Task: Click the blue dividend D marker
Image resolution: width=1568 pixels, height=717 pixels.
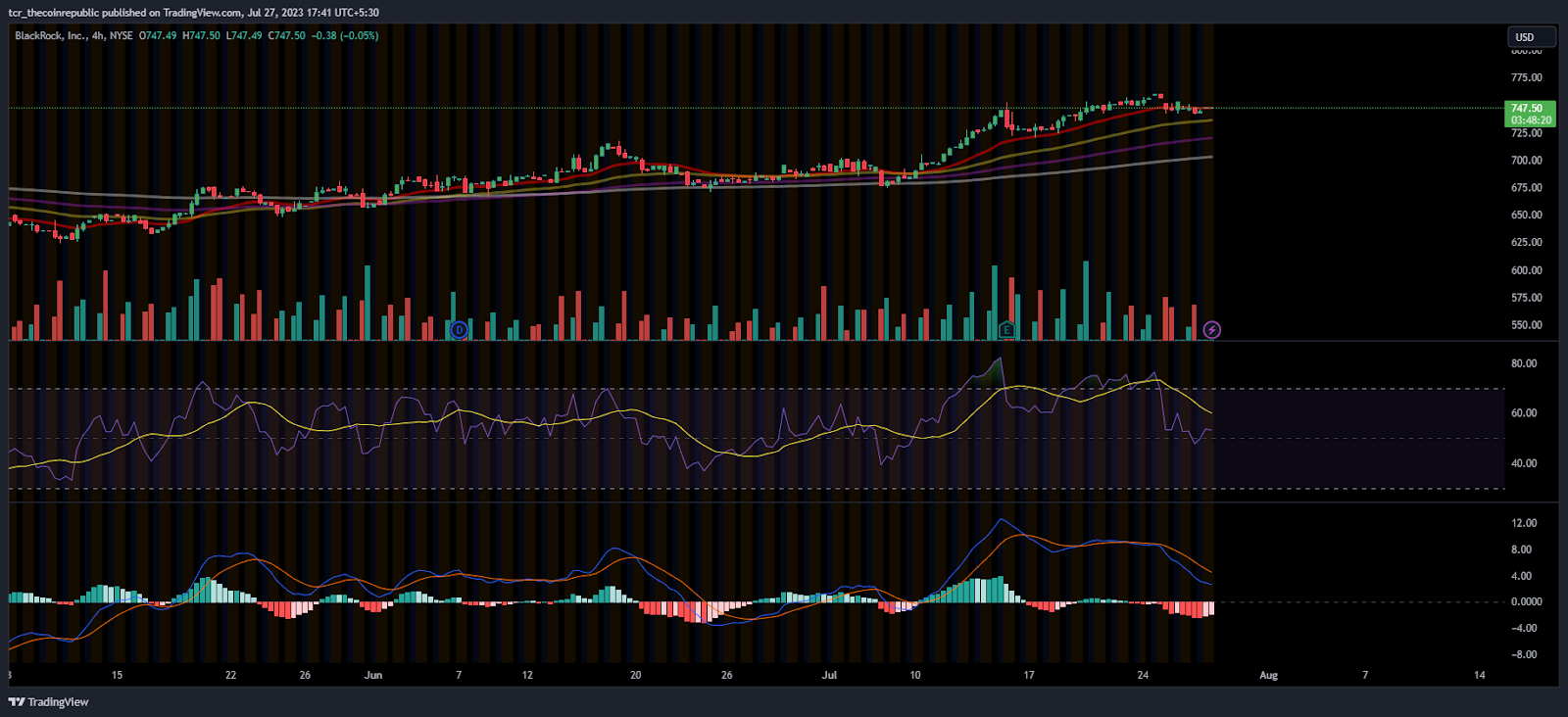Action: [459, 330]
